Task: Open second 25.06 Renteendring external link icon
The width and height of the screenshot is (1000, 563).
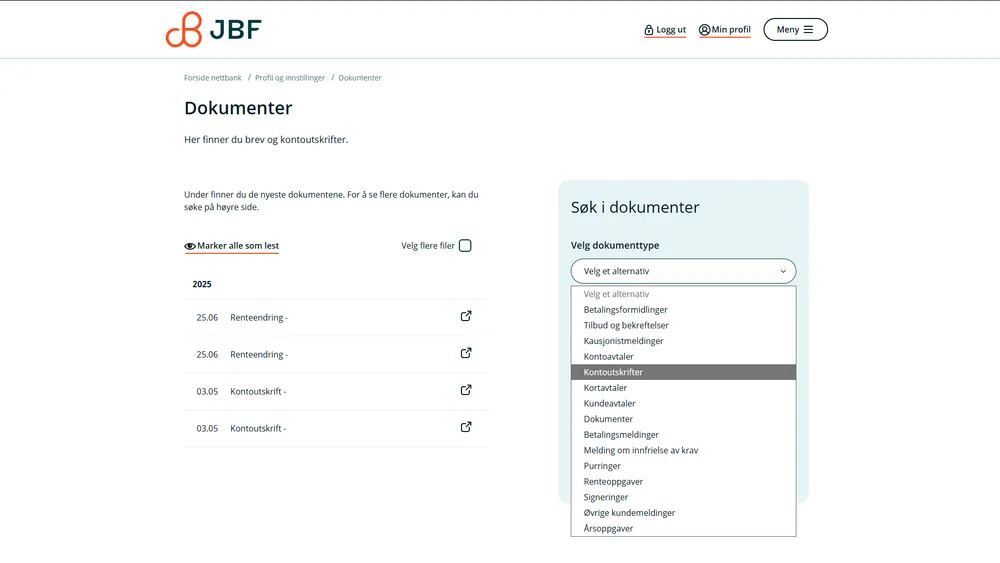Action: 466,353
